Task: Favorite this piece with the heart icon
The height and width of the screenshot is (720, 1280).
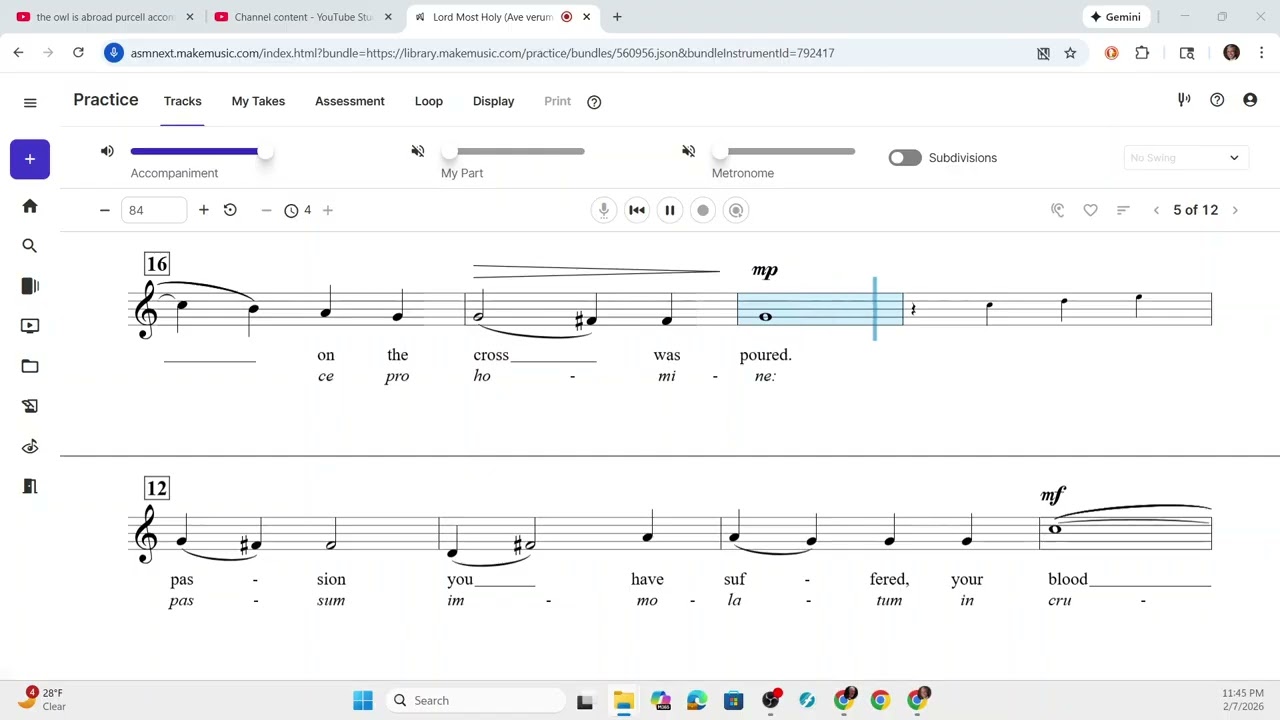Action: 1091,210
